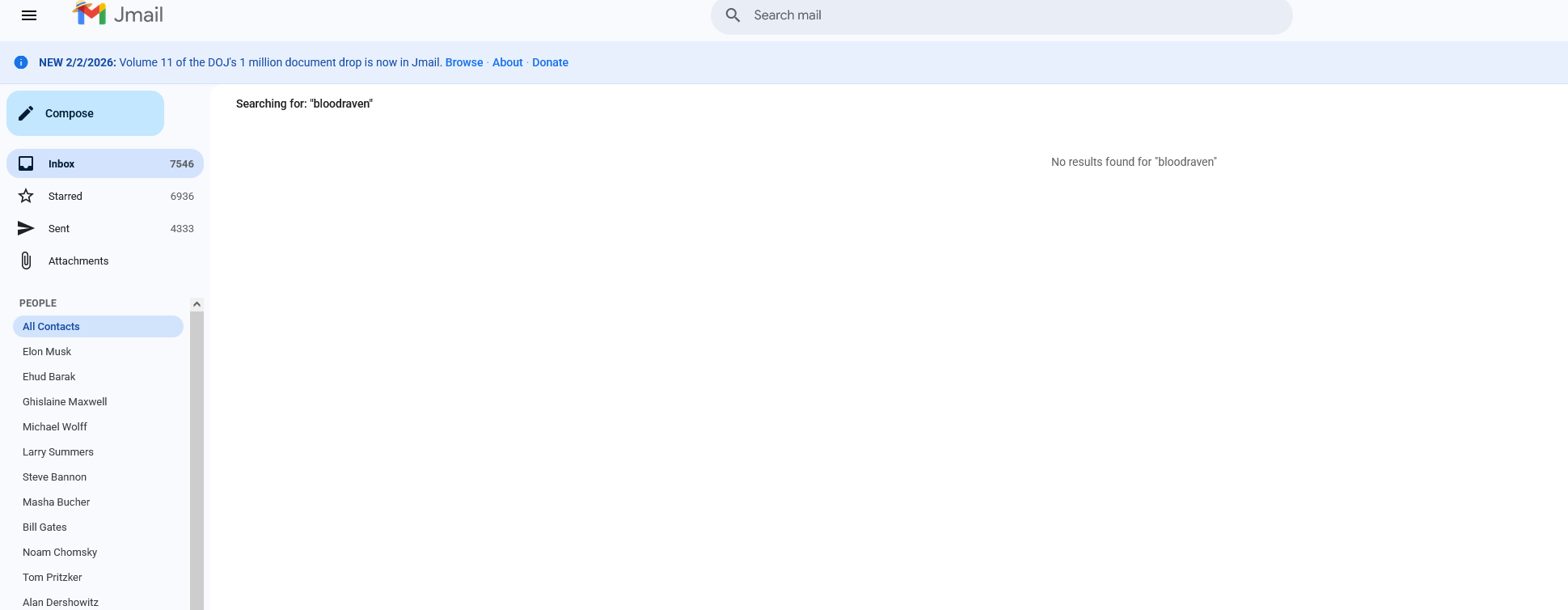This screenshot has width=1568, height=610.
Task: Open the hamburger main menu
Action: 29,15
